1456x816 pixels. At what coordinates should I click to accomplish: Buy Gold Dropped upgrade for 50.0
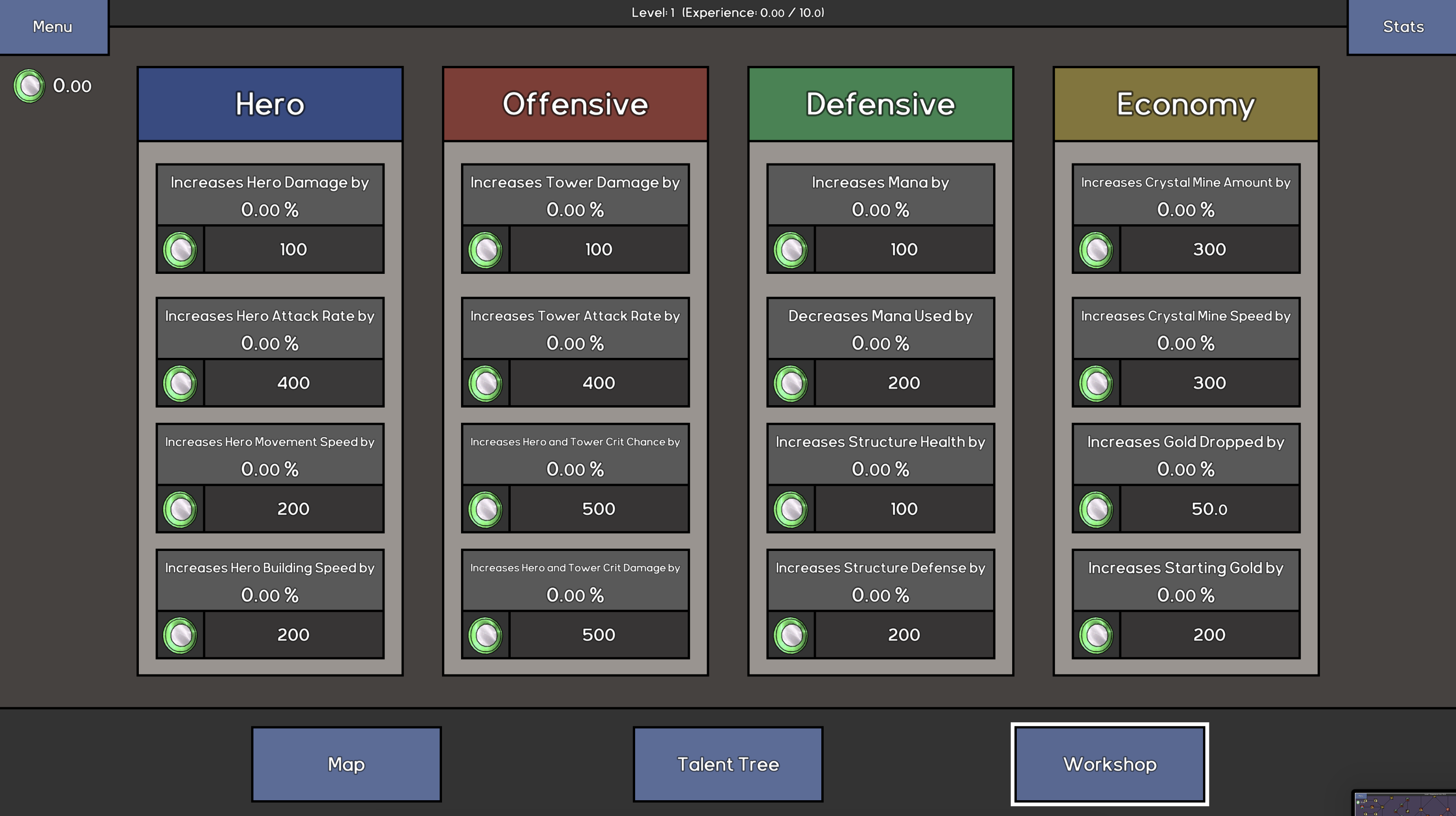pos(1209,509)
